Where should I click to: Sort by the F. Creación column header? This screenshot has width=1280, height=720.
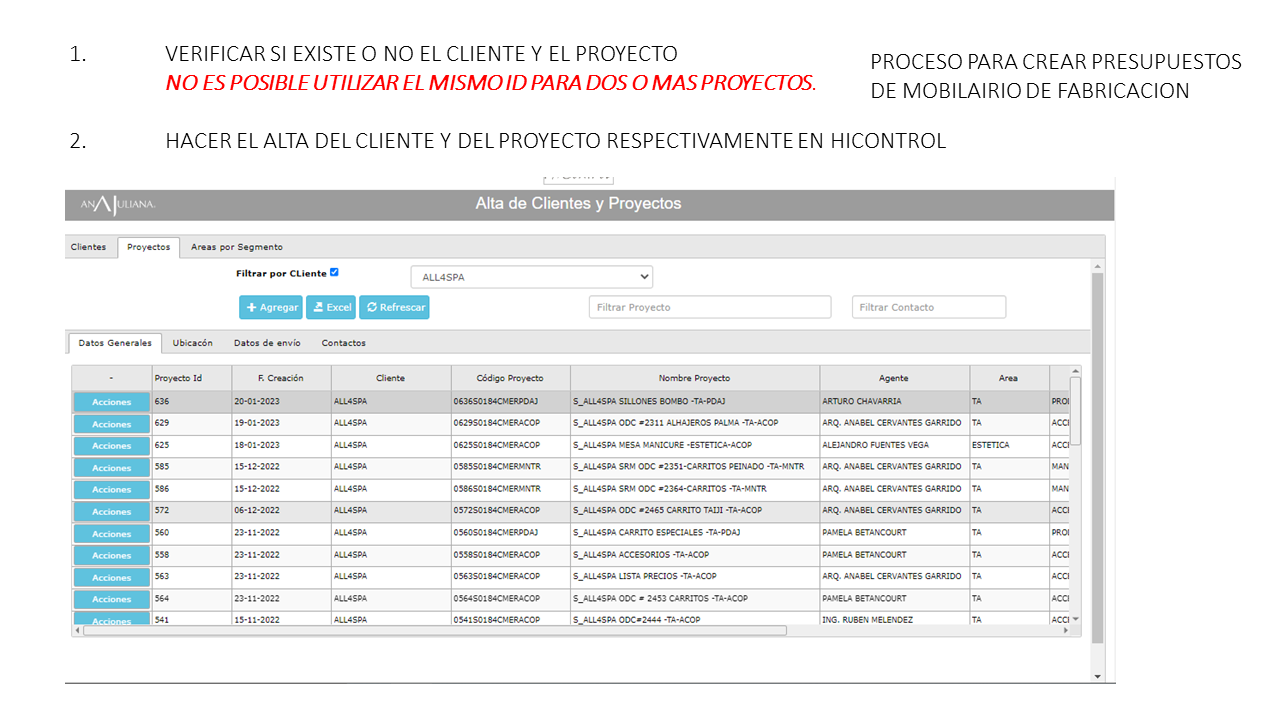click(280, 378)
